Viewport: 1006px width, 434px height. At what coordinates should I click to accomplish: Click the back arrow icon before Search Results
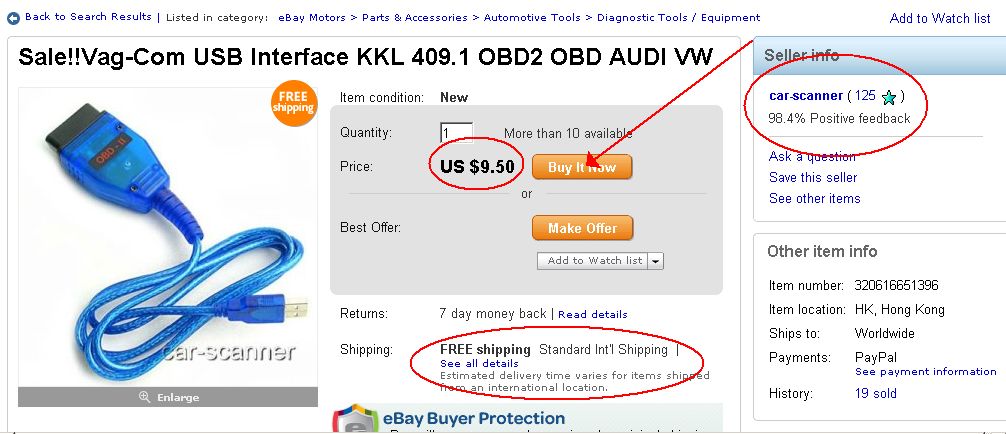(x=14, y=17)
